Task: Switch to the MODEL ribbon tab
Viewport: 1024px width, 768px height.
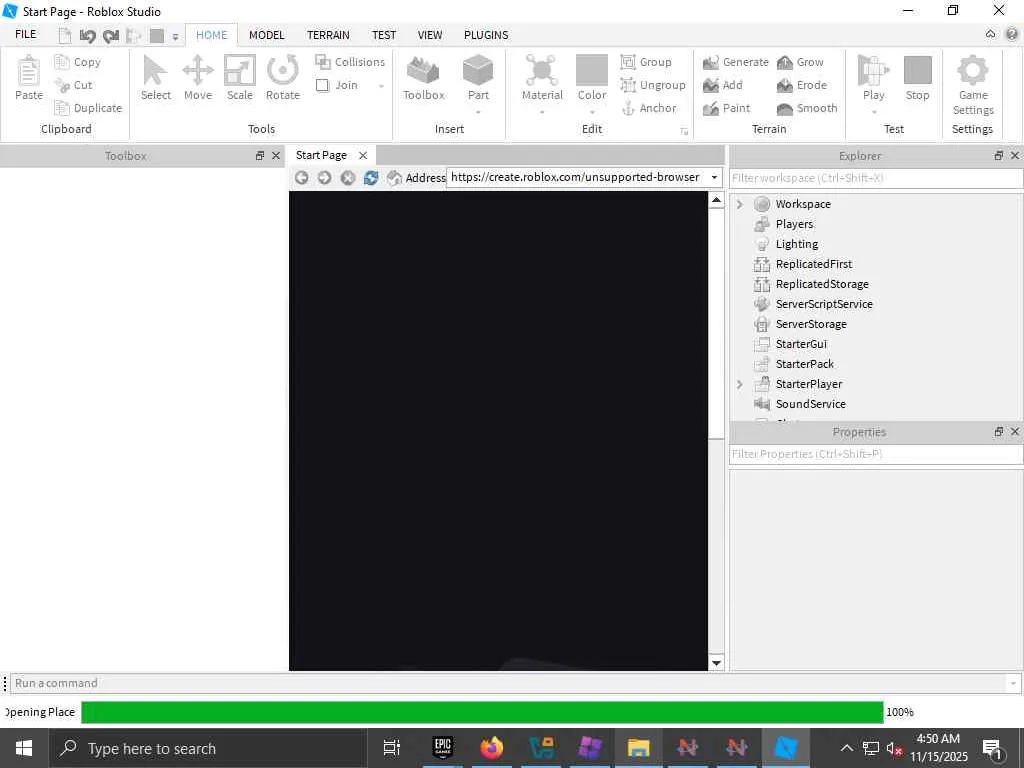Action: 266,35
